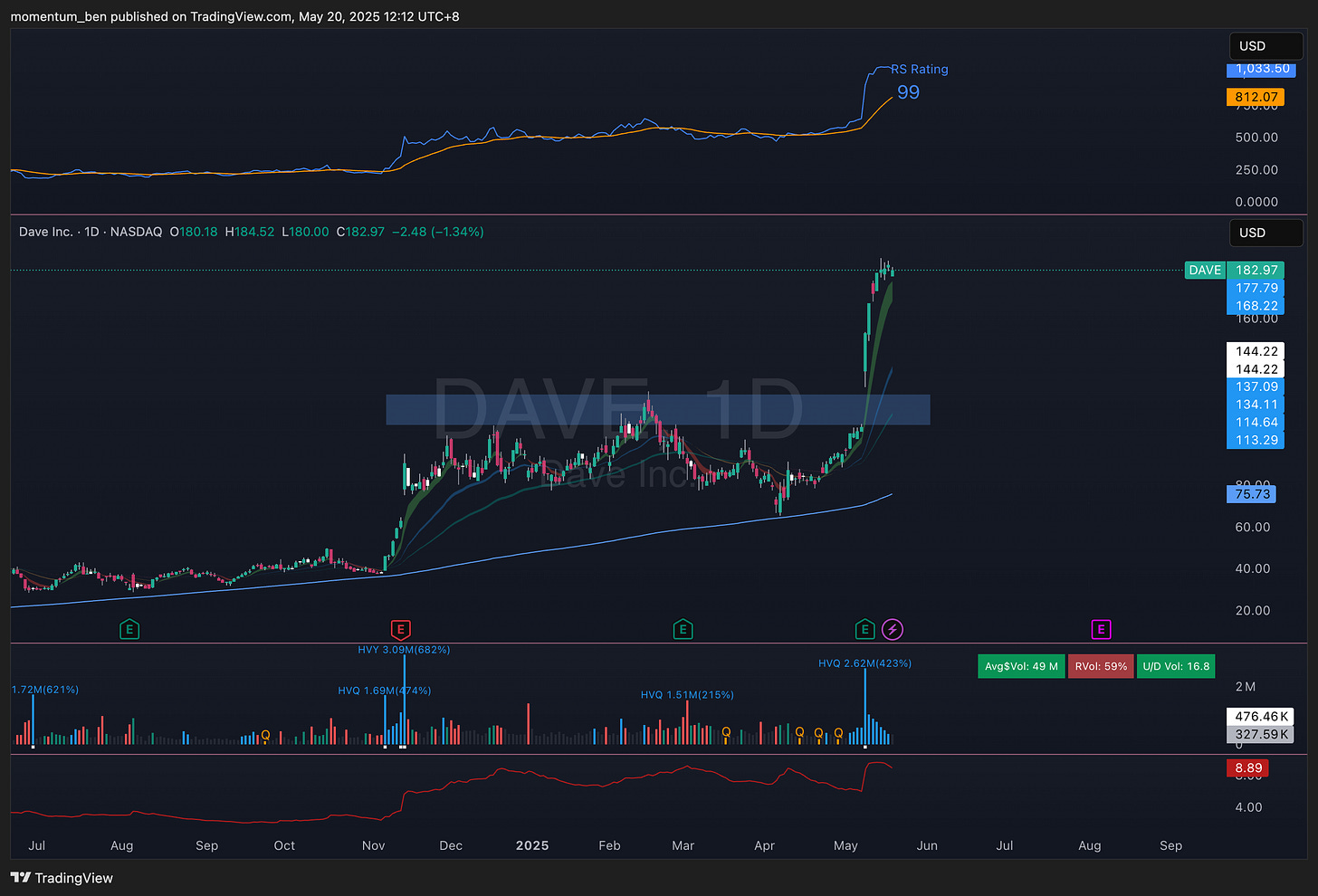The height and width of the screenshot is (896, 1318).
Task: Click the 500.00 RS scale value
Action: [1256, 138]
